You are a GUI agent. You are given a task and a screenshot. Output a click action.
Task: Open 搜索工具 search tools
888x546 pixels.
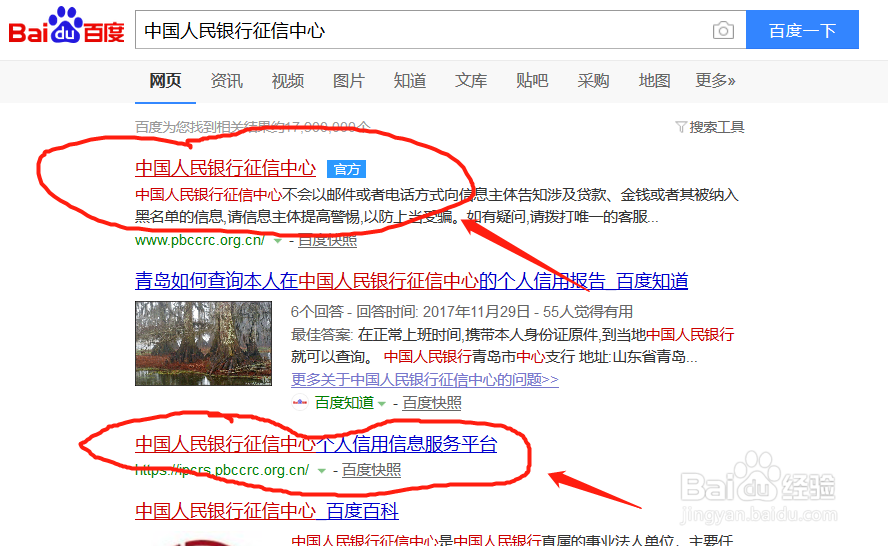coord(716,127)
